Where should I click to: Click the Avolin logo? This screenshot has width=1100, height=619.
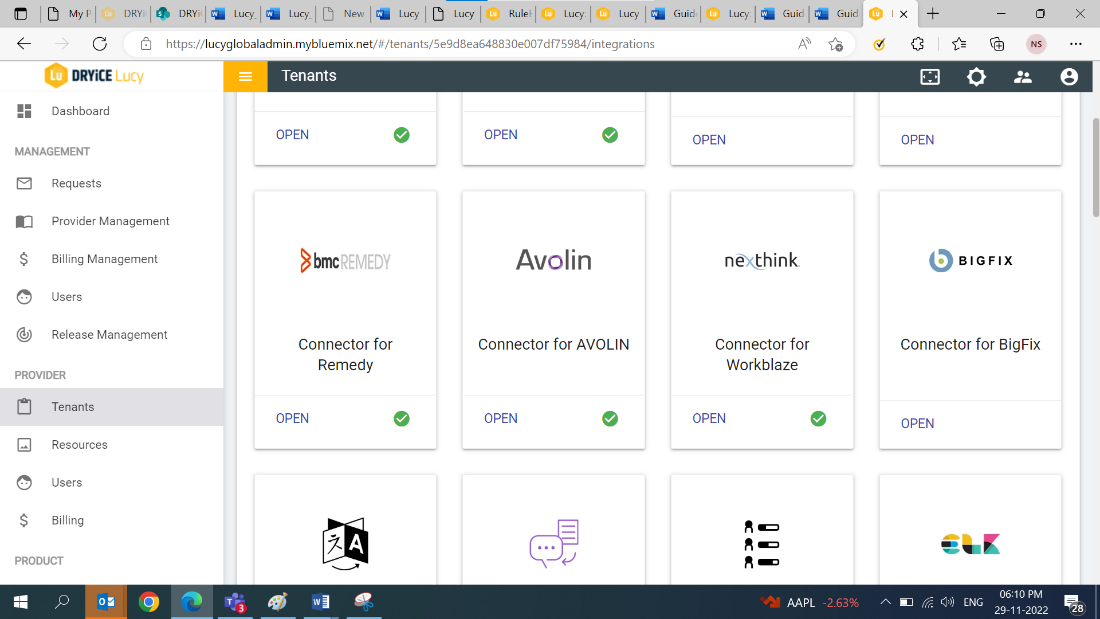[x=554, y=260]
